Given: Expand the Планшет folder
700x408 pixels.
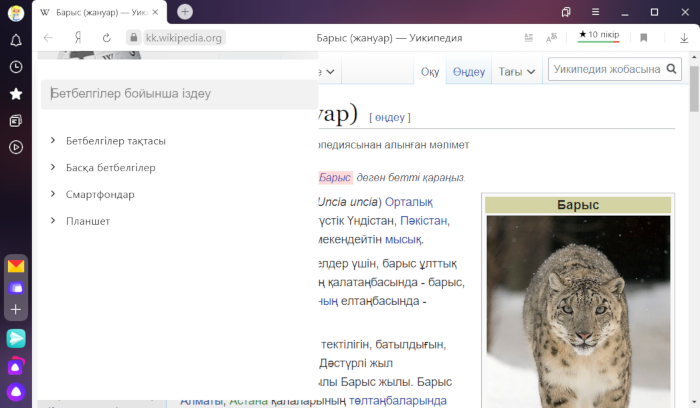Looking at the screenshot, I should 53,221.
